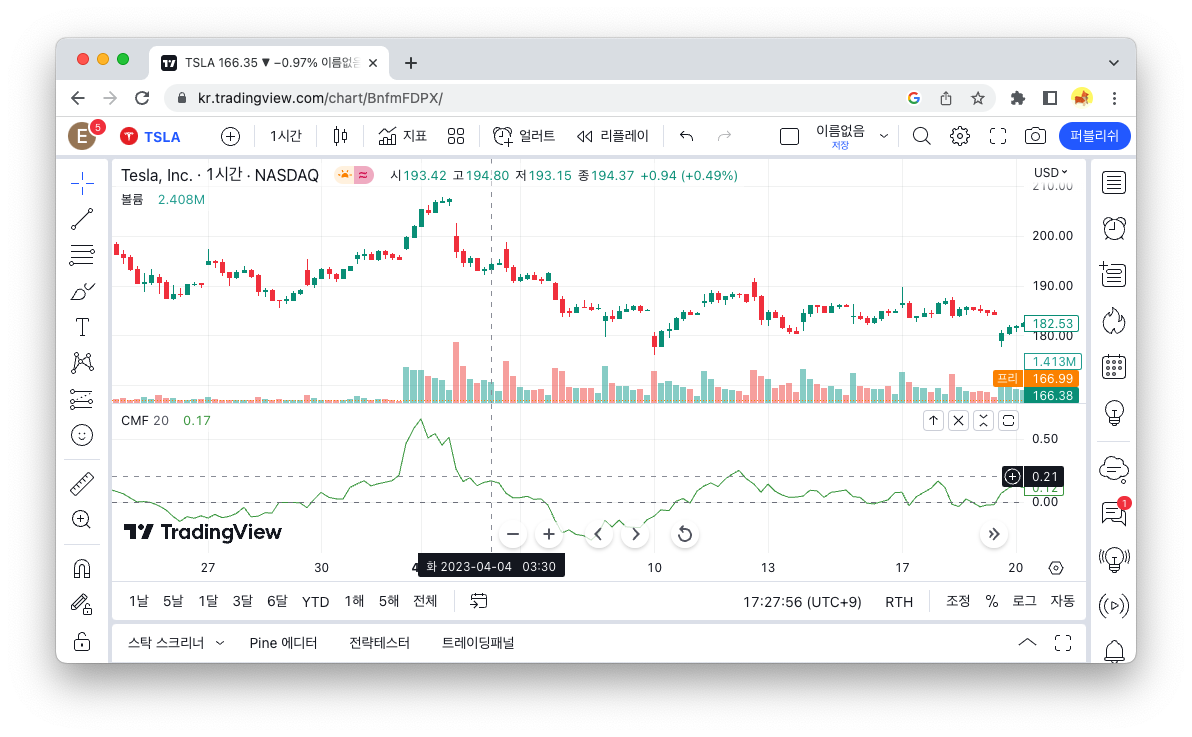Viewport: 1192px width, 737px height.
Task: Open the candlestick chart type menu
Action: 340,136
